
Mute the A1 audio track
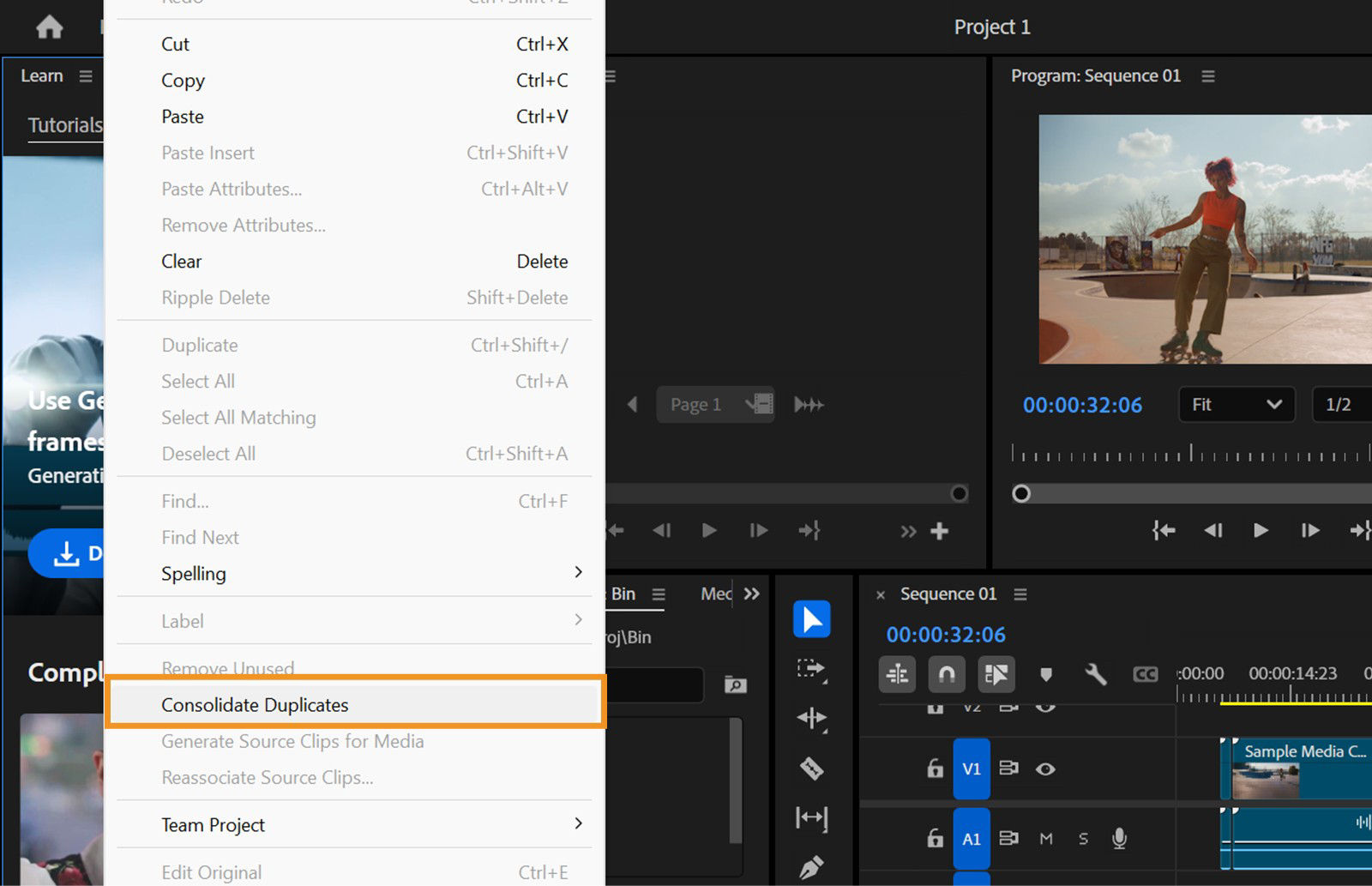tap(1044, 840)
